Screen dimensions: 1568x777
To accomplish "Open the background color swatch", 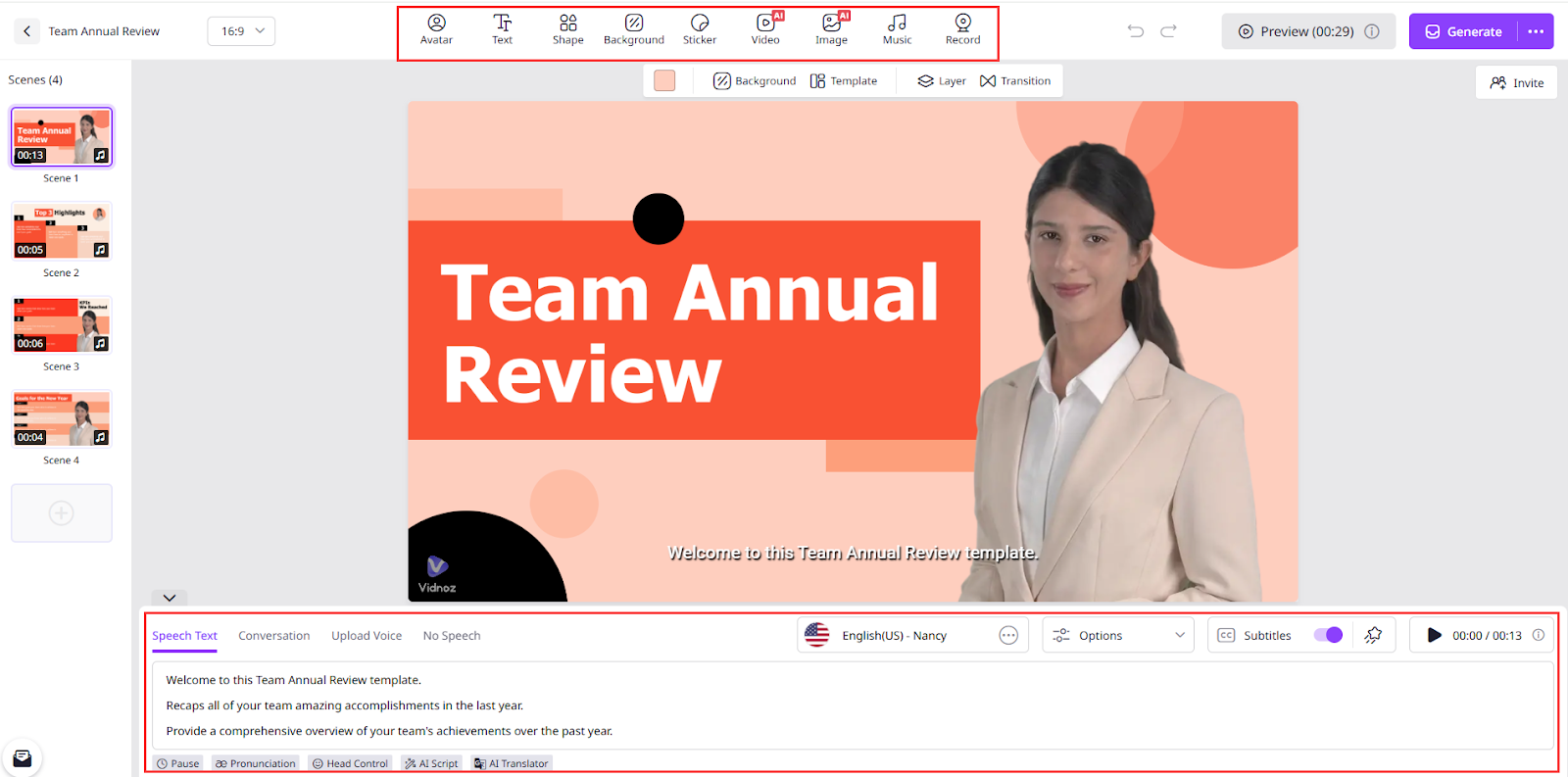I will click(x=664, y=80).
